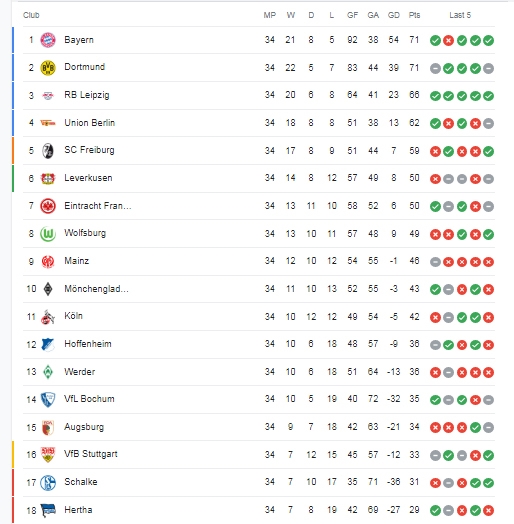Select the Werder green diamond crest
The height and width of the screenshot is (524, 514).
[x=48, y=372]
